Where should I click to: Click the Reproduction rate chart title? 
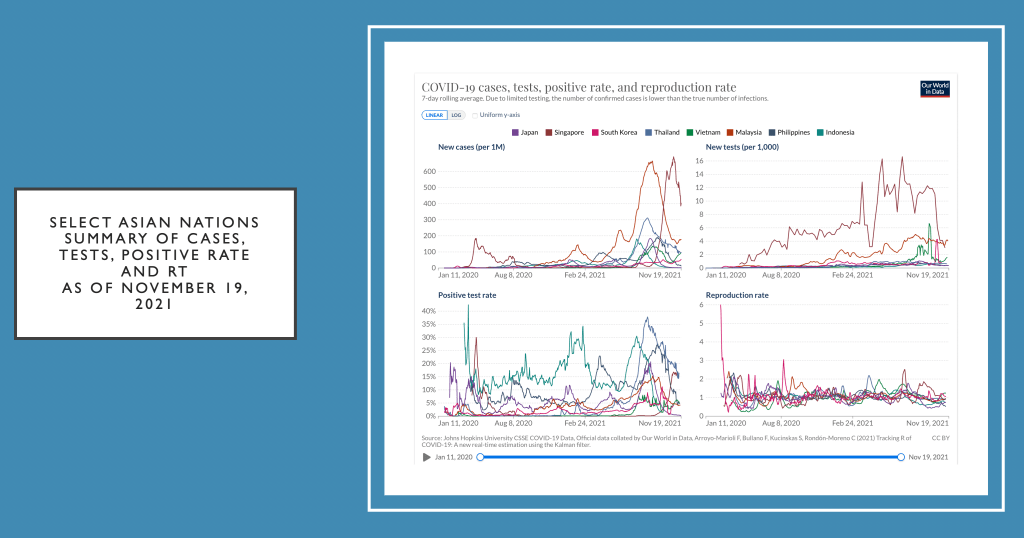click(736, 295)
